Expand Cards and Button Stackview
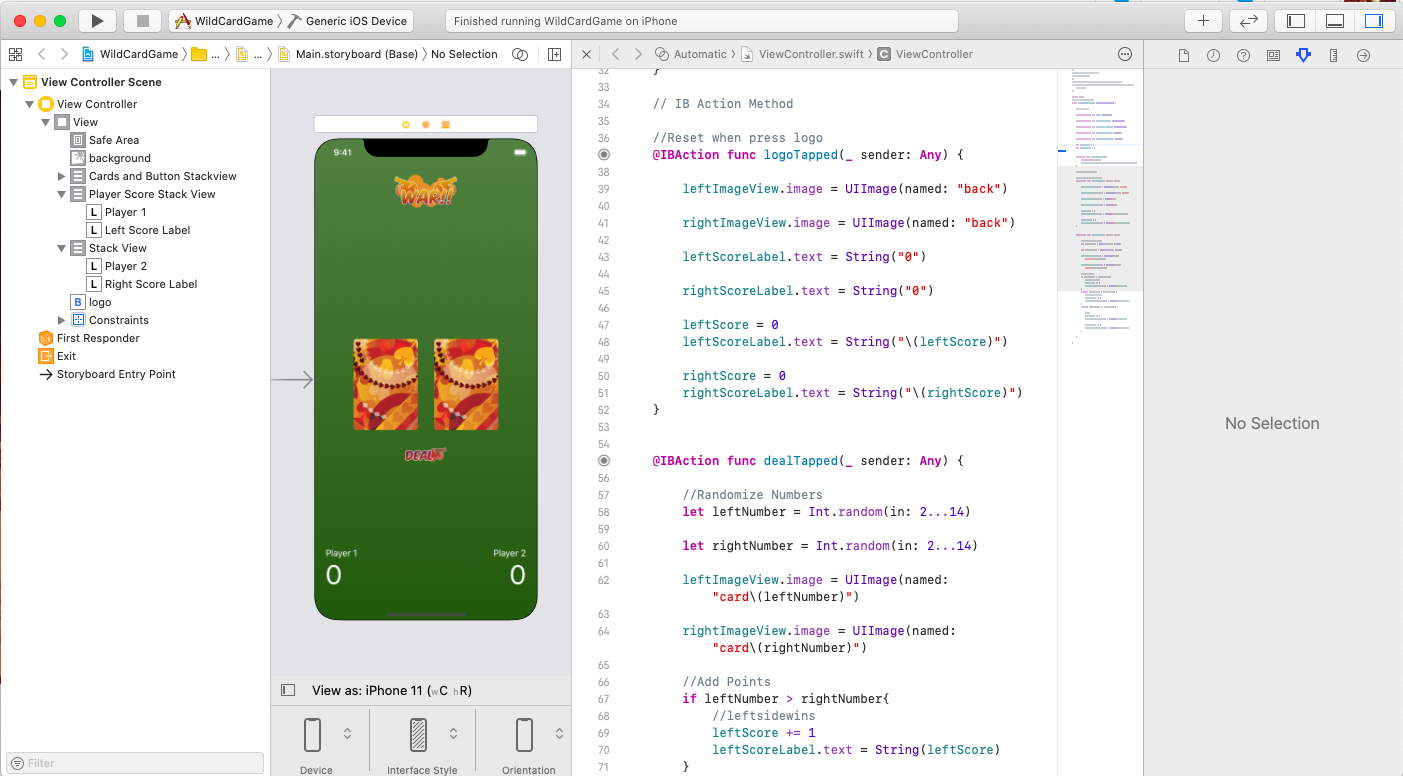Viewport: 1403px width, 776px height. [62, 176]
